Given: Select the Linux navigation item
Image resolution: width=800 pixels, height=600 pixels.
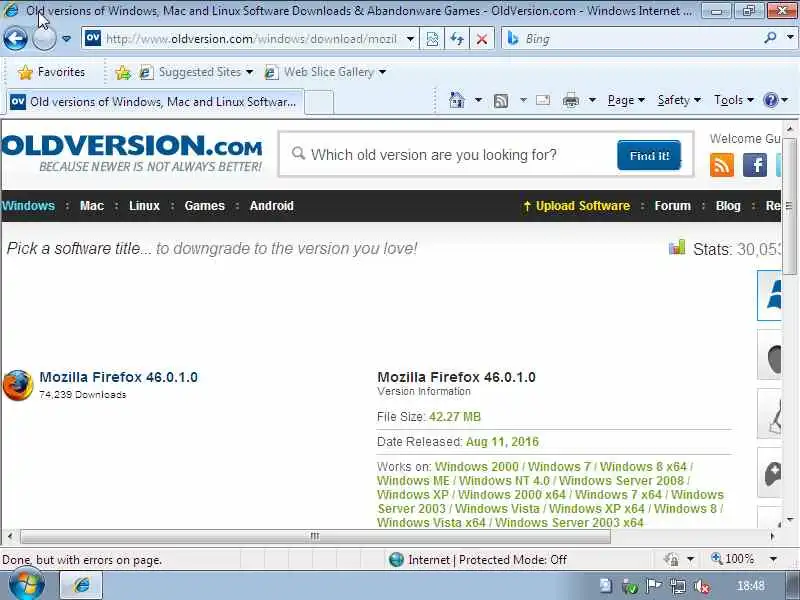Looking at the screenshot, I should 144,206.
